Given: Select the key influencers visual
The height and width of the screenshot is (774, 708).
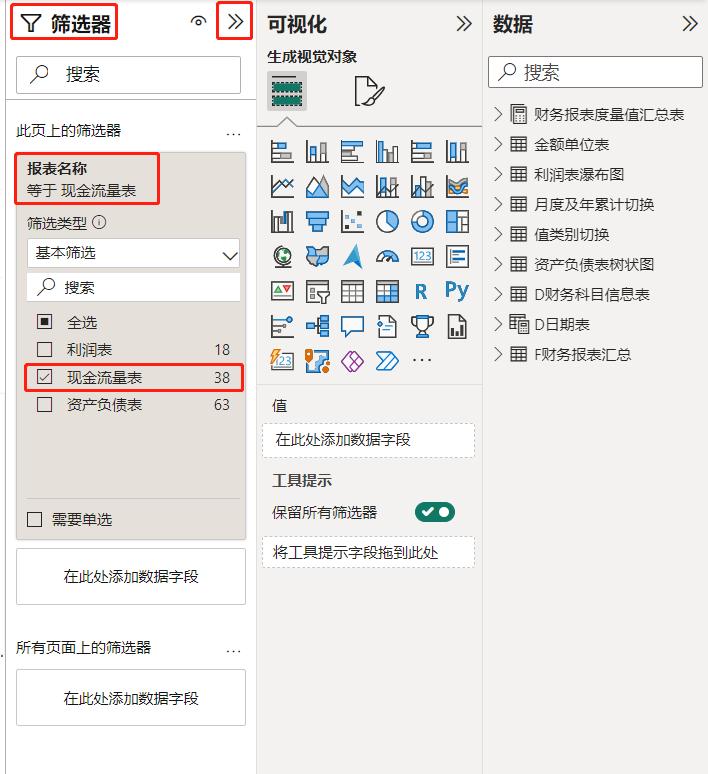Looking at the screenshot, I should [x=282, y=327].
